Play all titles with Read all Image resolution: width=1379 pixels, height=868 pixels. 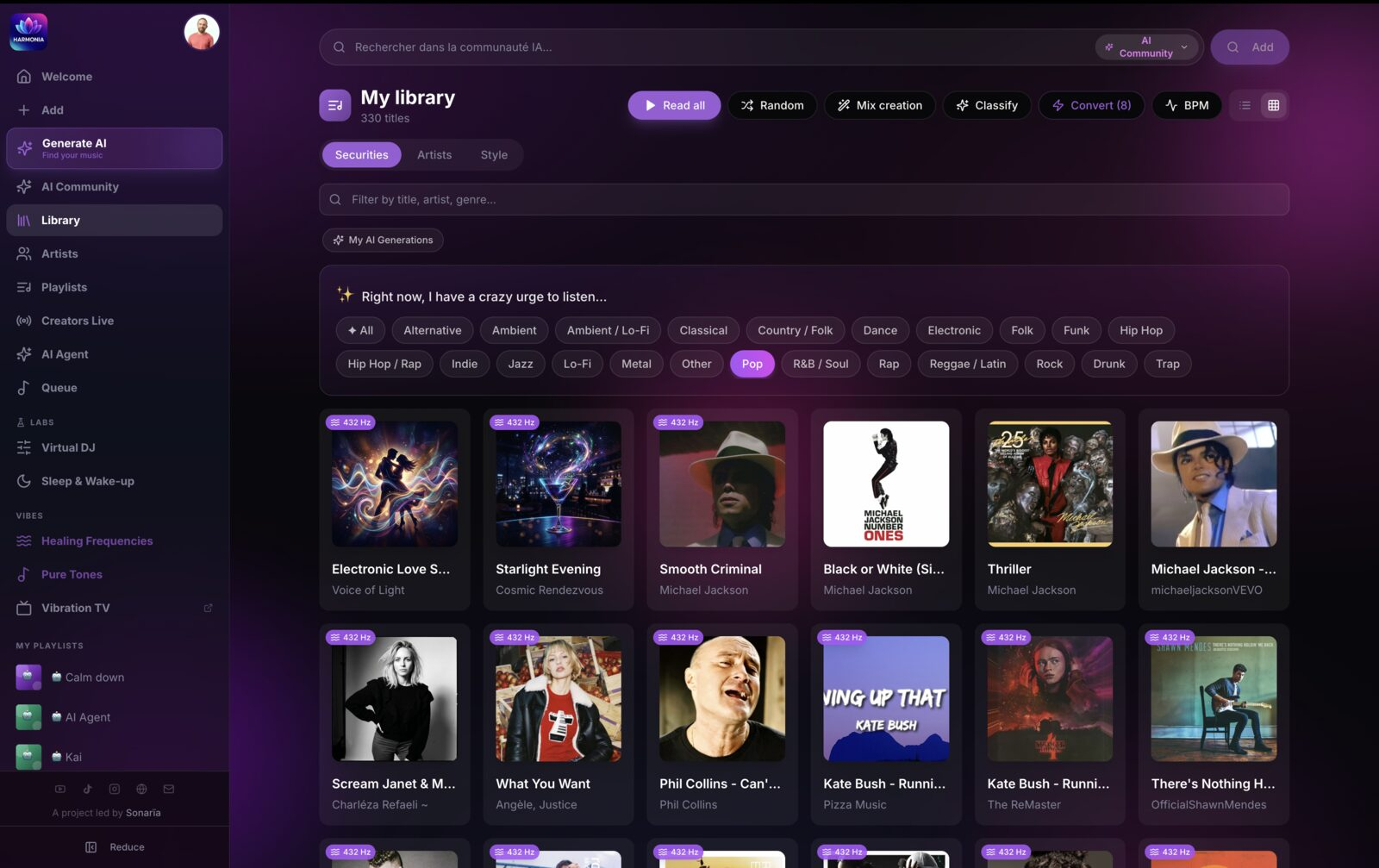point(674,106)
